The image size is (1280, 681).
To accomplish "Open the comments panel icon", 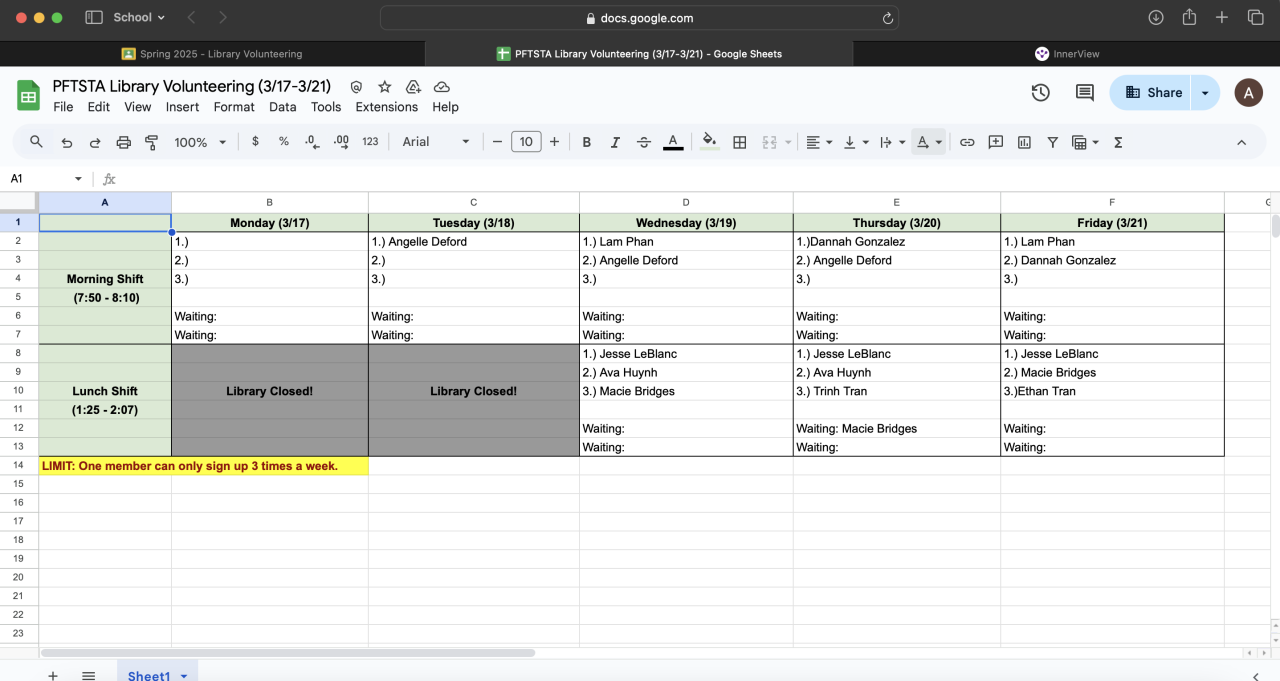I will (1085, 92).
